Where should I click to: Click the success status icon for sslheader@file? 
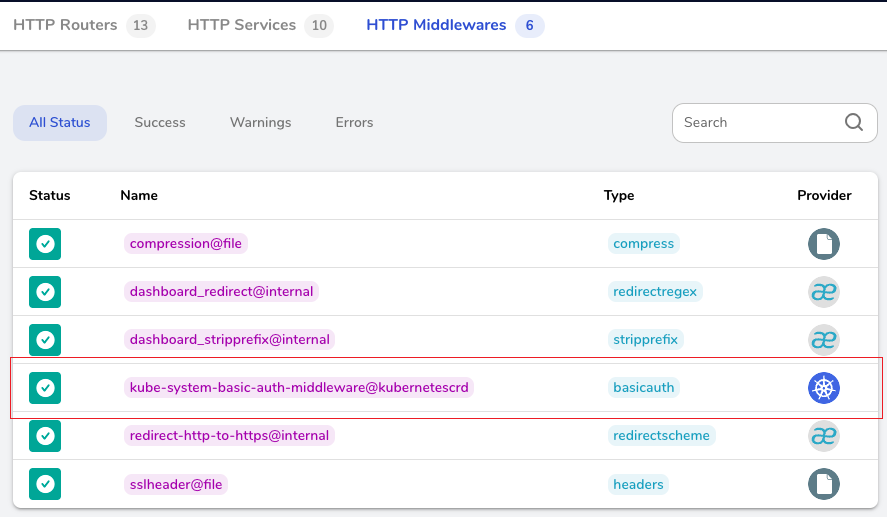click(45, 484)
